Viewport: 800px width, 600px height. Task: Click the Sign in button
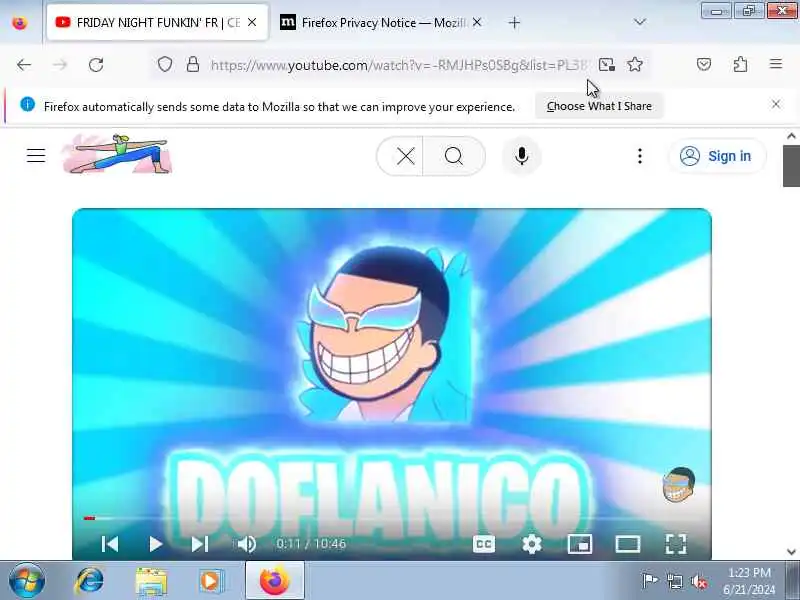(717, 156)
